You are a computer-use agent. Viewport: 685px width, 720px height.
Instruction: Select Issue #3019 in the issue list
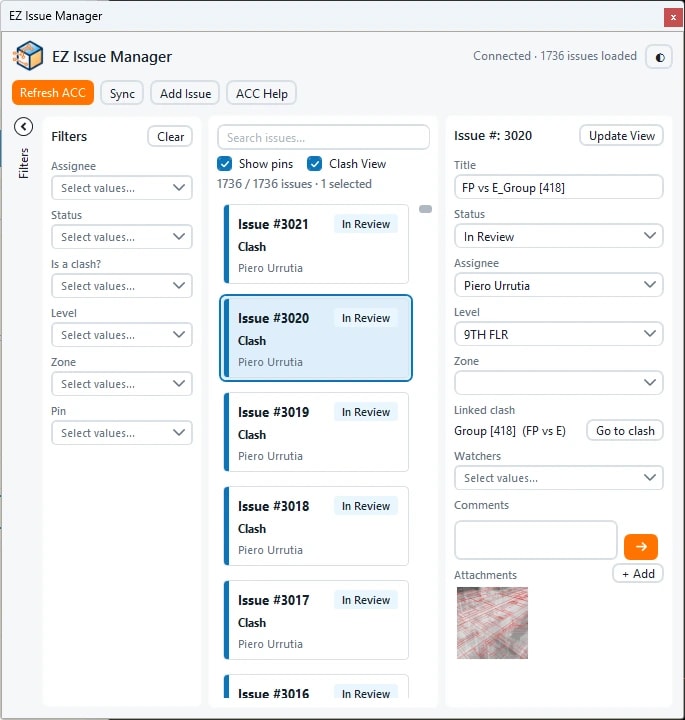click(x=316, y=432)
